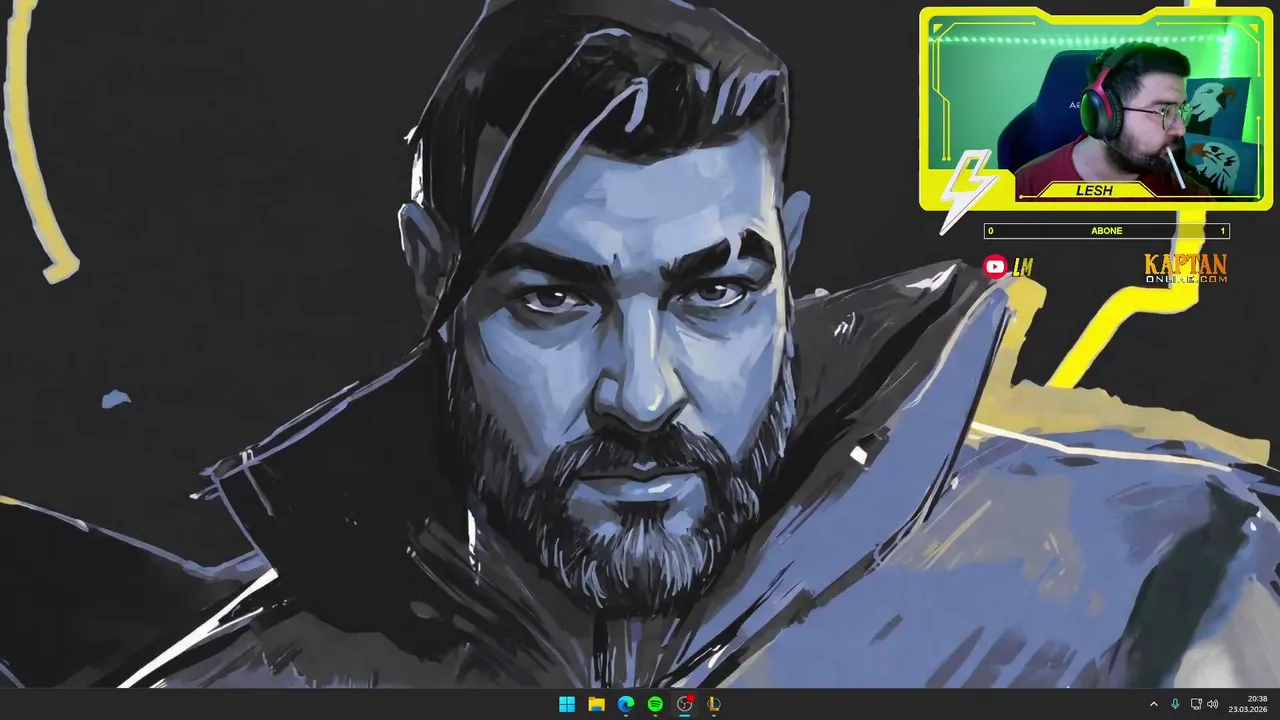The width and height of the screenshot is (1280, 720).
Task: Expand the hidden system tray icons
Action: [1153, 704]
